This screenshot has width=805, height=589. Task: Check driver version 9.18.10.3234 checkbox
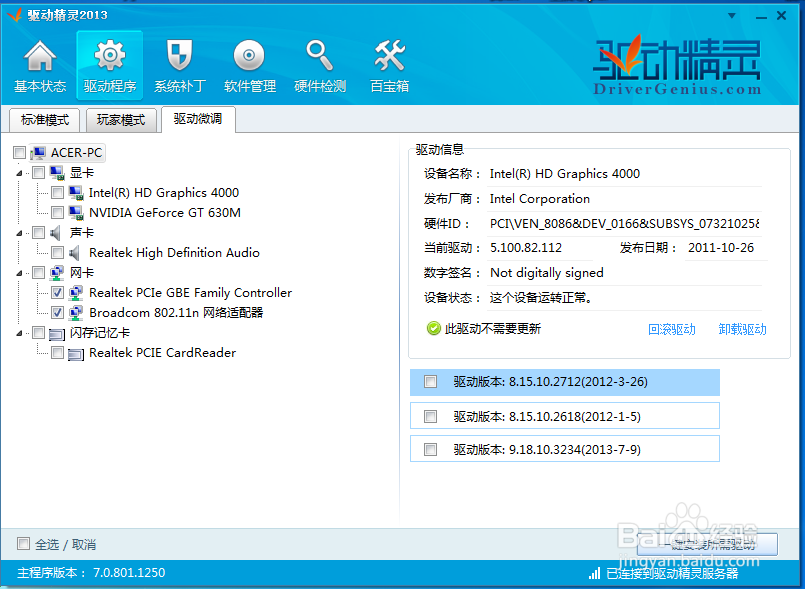coord(430,450)
